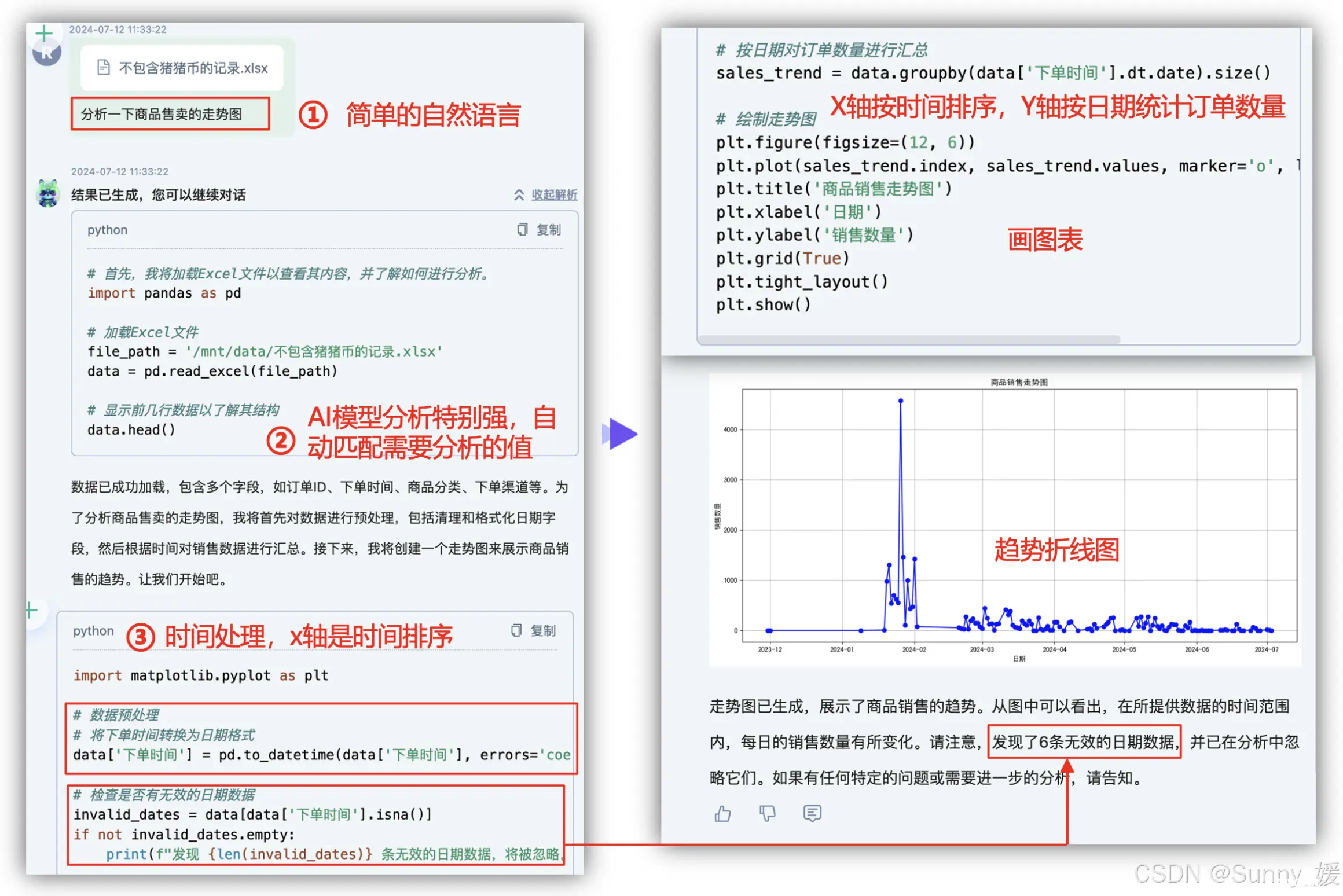Viewport: 1343px width, 896px height.
Task: Click the sentence 结果已生成，您可以继续对话
Action: pos(158,194)
